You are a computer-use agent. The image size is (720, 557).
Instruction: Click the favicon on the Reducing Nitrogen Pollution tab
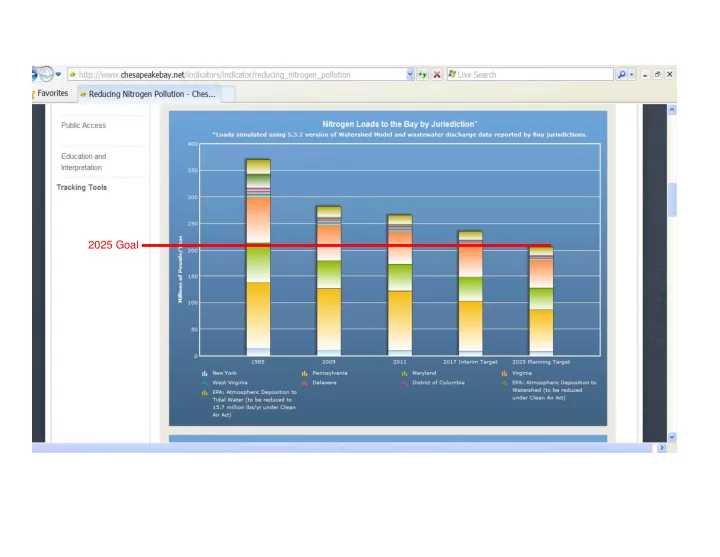(x=83, y=94)
